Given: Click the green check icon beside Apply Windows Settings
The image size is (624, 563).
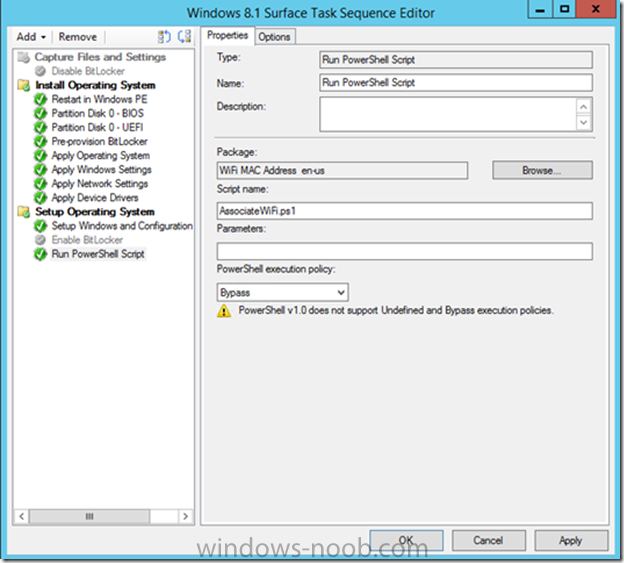Looking at the screenshot, I should click(40, 169).
